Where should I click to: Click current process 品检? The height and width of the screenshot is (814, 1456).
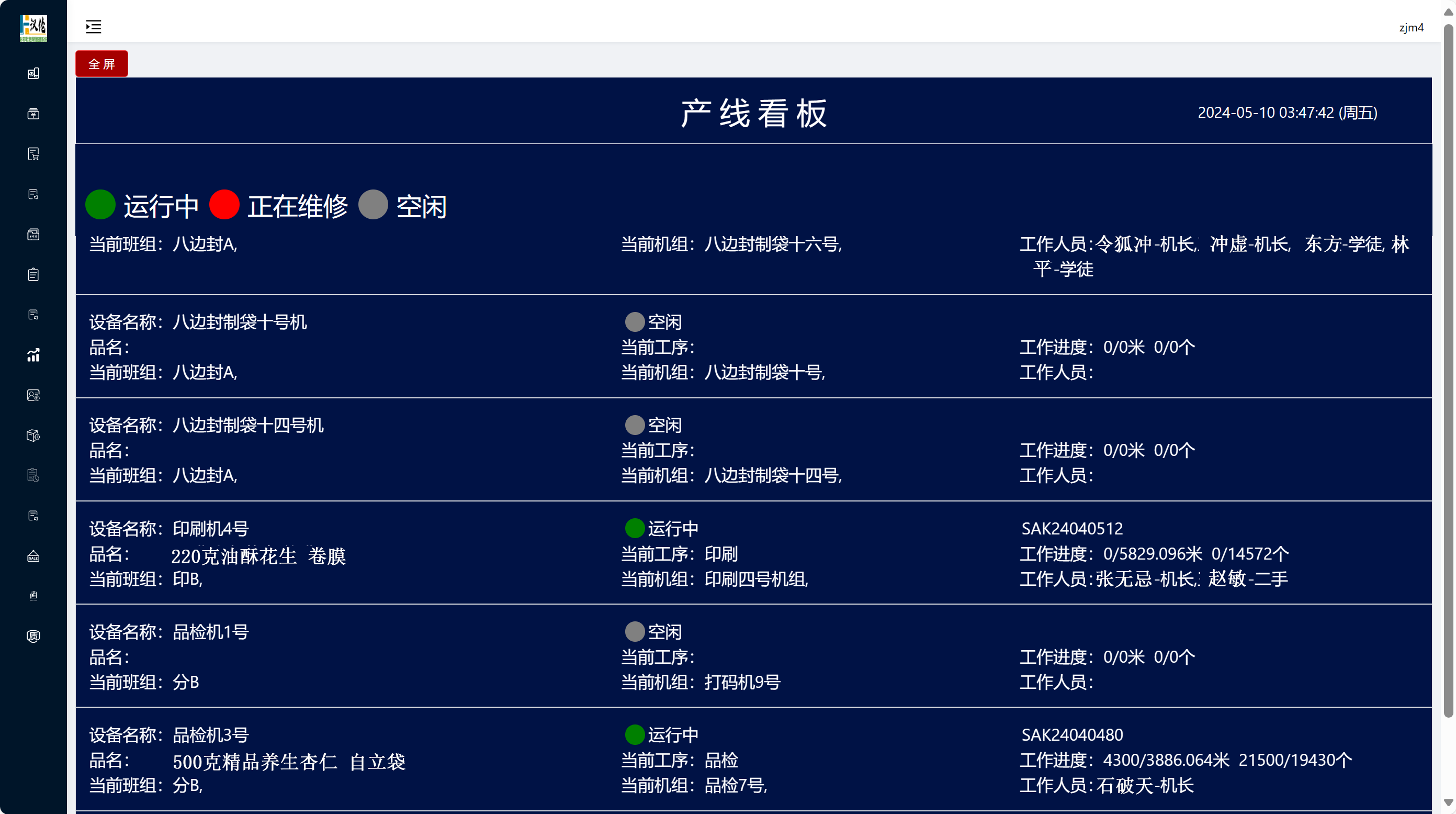pyautogui.click(x=721, y=760)
